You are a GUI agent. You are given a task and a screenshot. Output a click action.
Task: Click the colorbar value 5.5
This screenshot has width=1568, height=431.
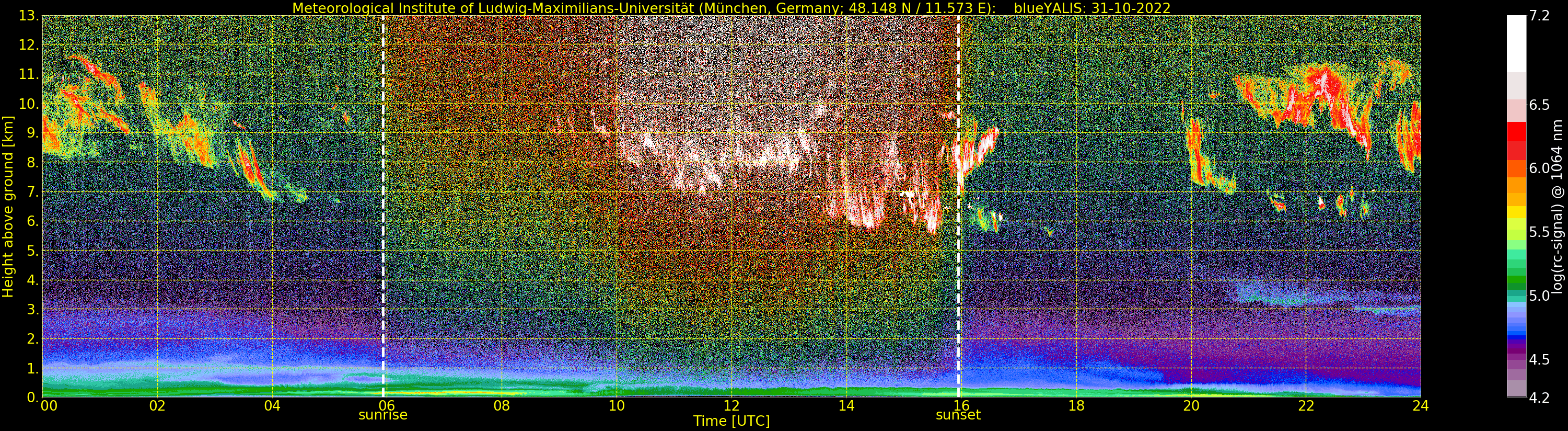[x=1539, y=232]
